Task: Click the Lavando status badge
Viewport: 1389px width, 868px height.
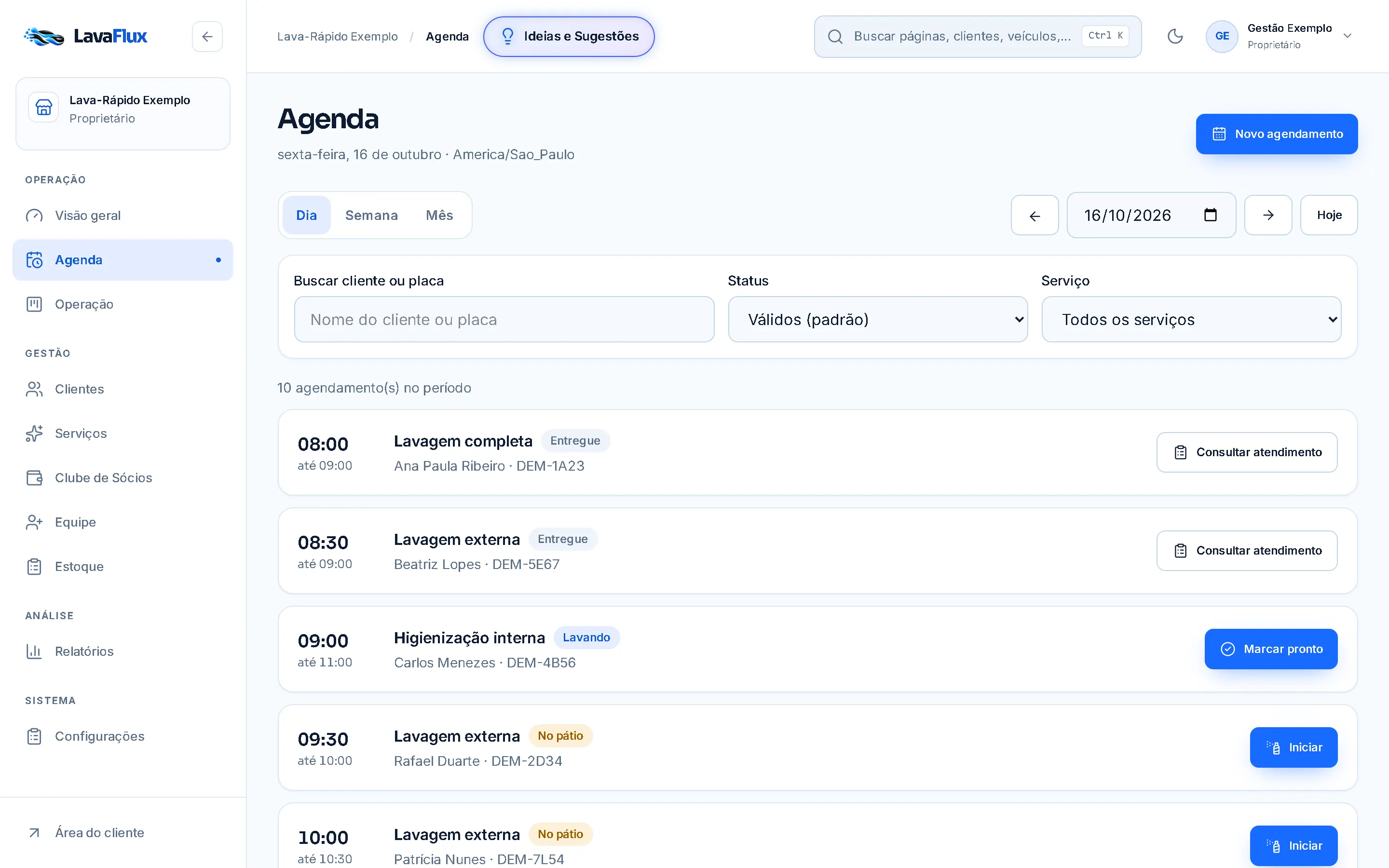Action: (586, 638)
